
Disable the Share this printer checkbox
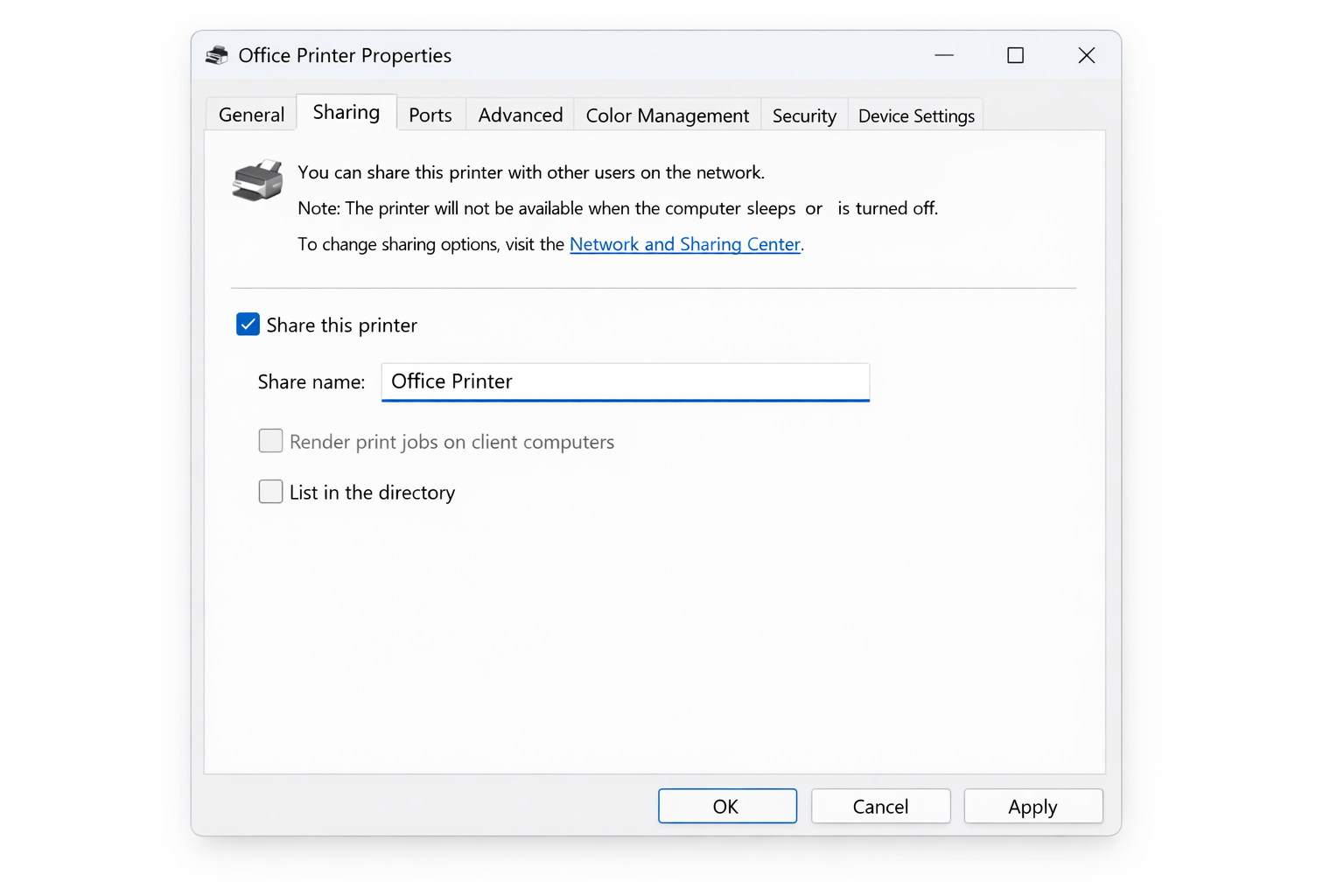click(x=248, y=324)
